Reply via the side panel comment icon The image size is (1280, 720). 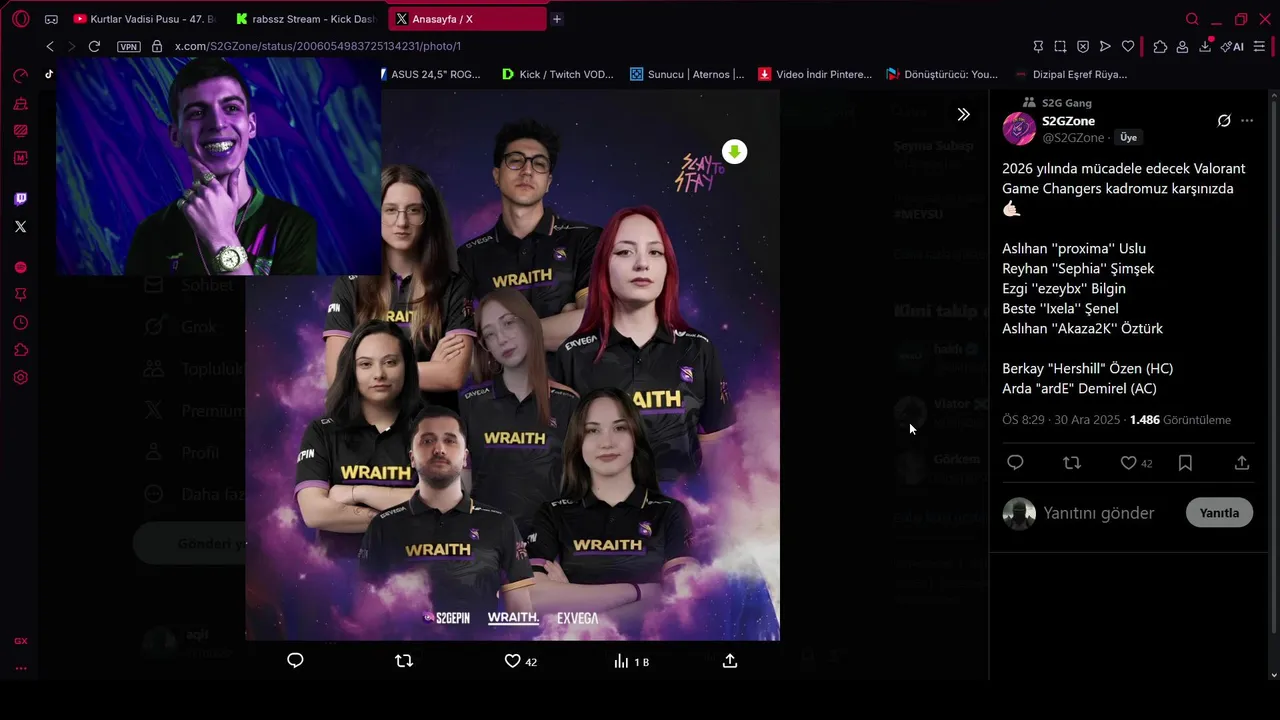tap(1015, 463)
